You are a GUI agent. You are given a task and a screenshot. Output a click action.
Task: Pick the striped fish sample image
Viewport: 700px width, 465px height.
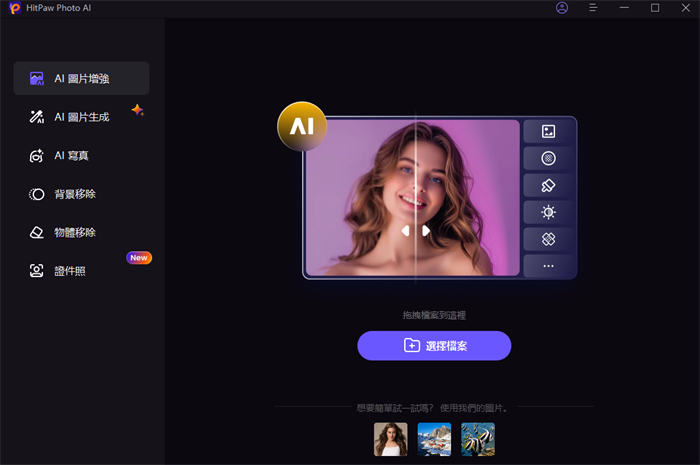(x=478, y=439)
